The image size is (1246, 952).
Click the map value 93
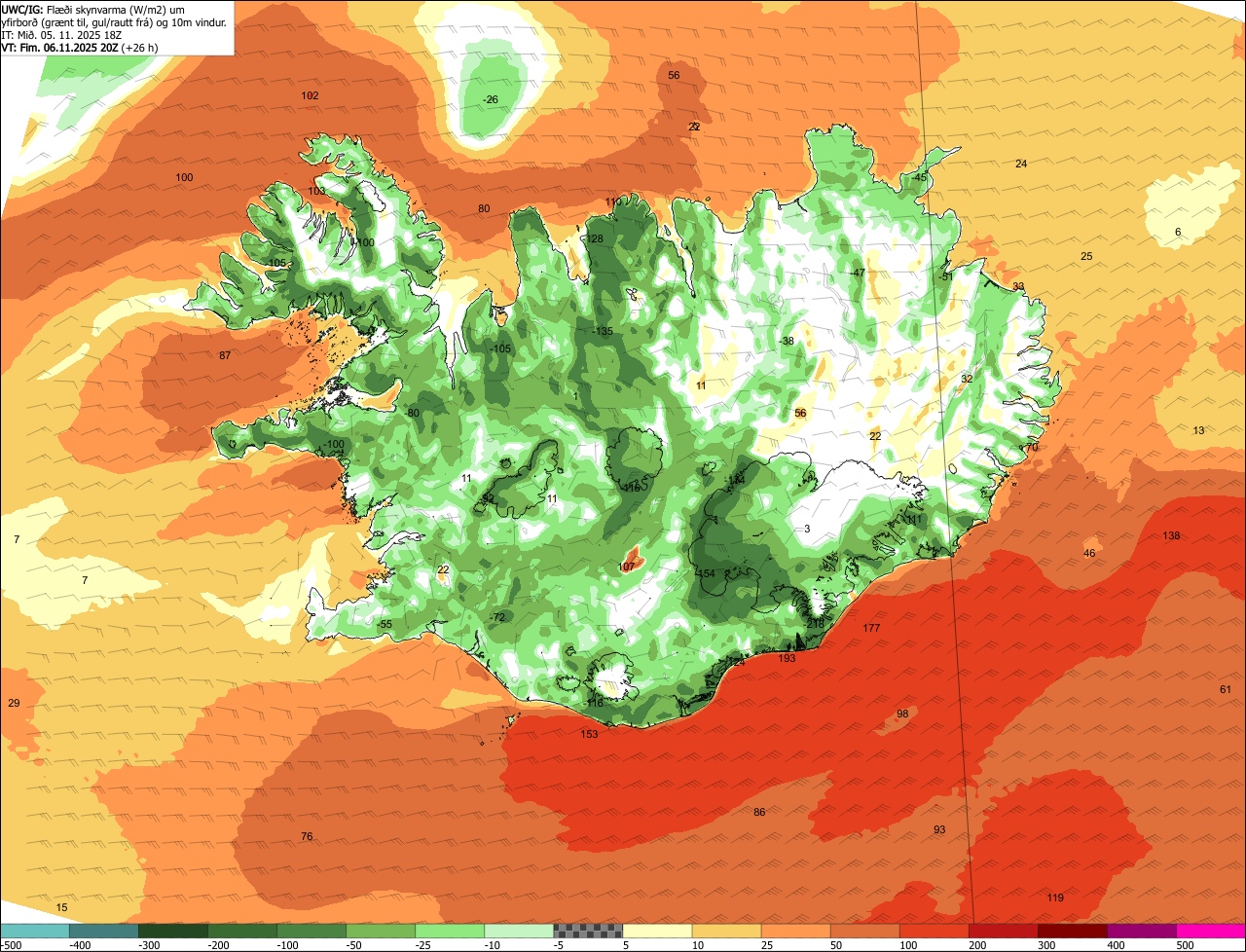pyautogui.click(x=939, y=829)
